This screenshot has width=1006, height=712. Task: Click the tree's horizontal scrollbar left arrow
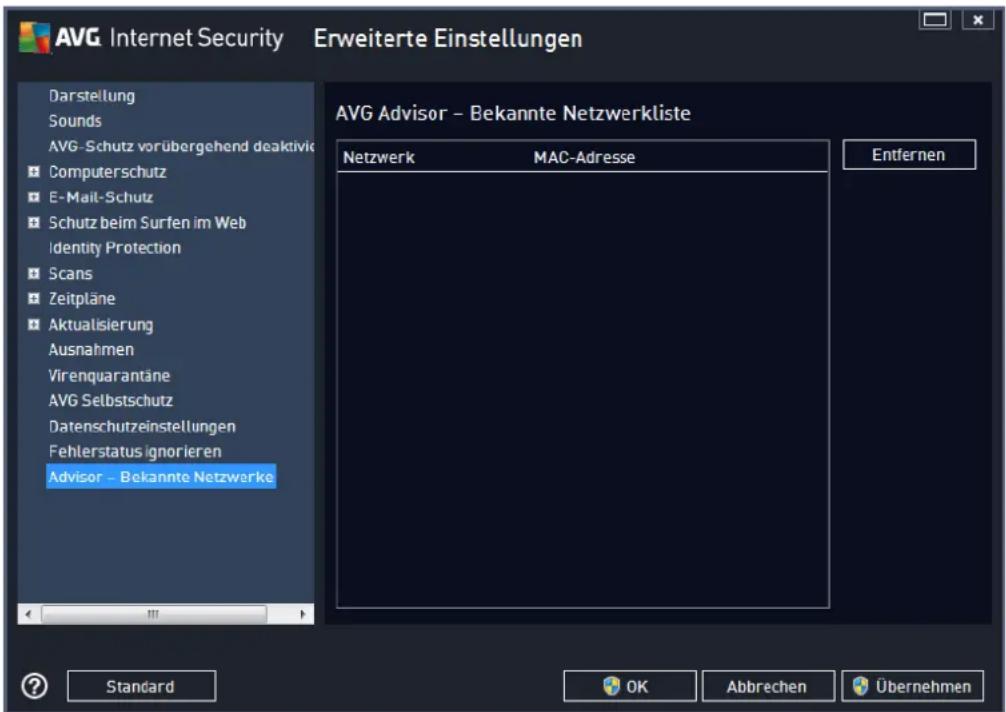[x=28, y=614]
